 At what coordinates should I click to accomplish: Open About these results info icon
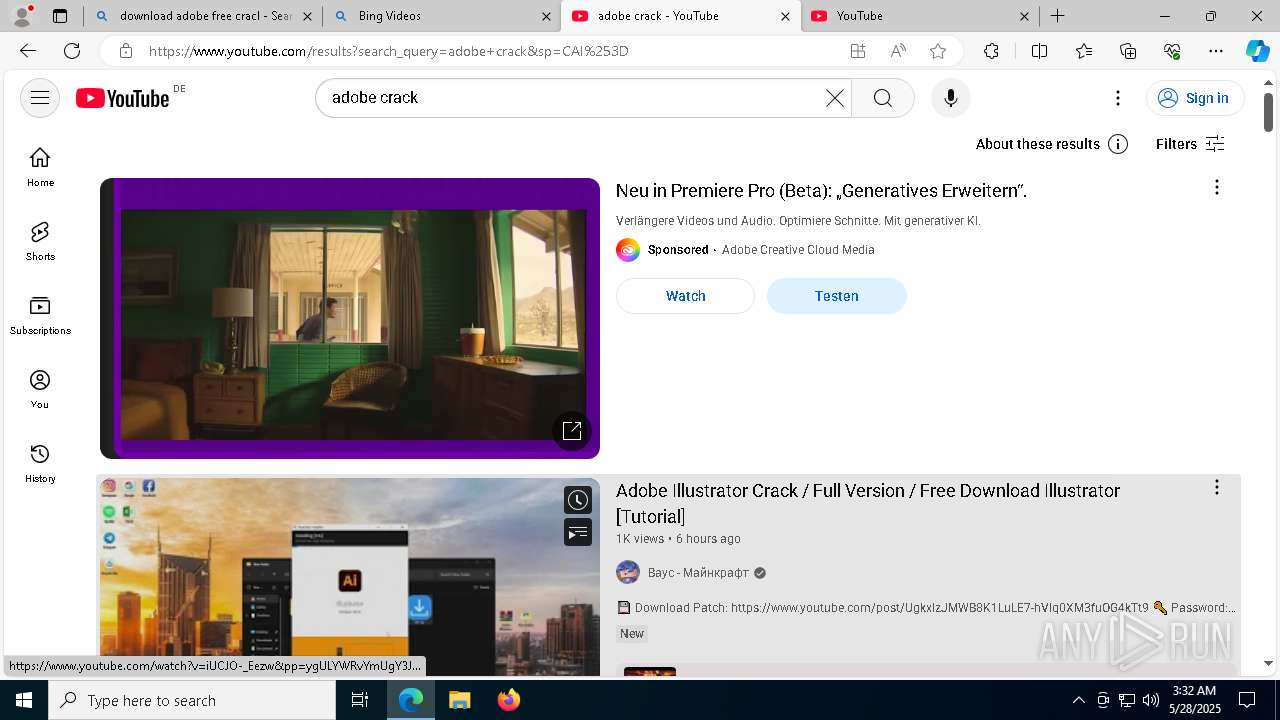1118,144
